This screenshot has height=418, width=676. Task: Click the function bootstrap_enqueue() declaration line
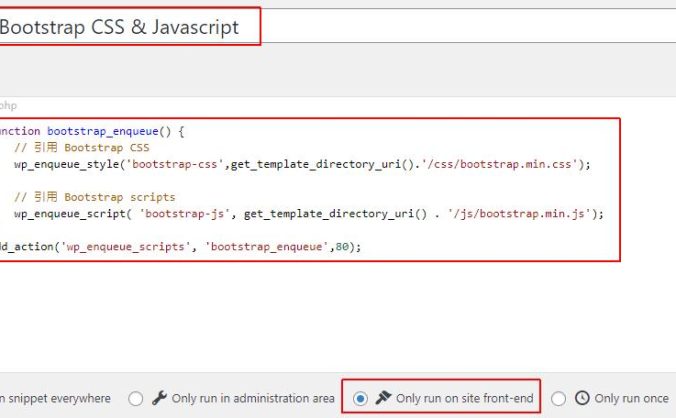(92, 131)
